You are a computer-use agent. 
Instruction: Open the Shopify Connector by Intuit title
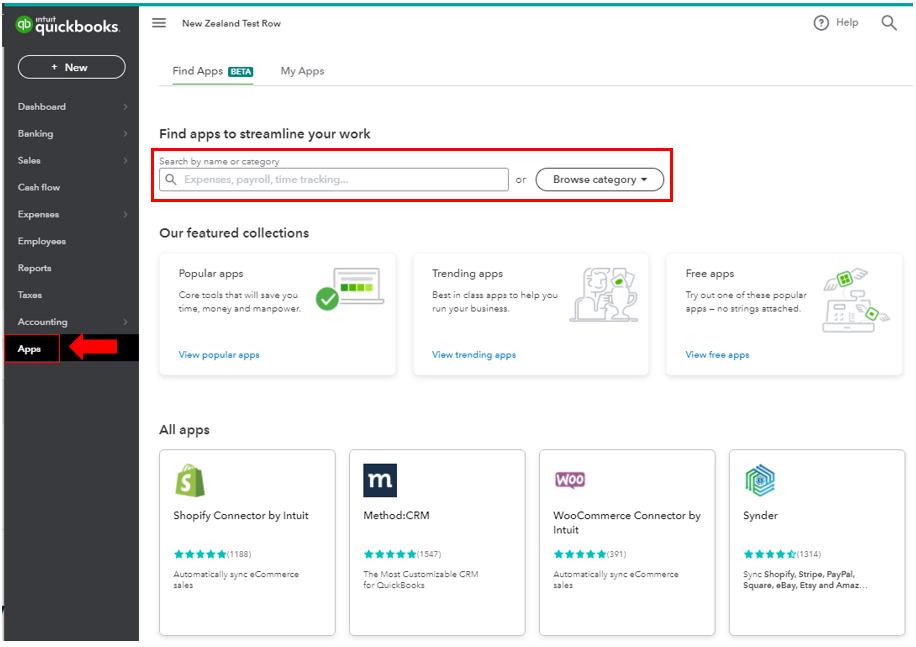tap(241, 516)
